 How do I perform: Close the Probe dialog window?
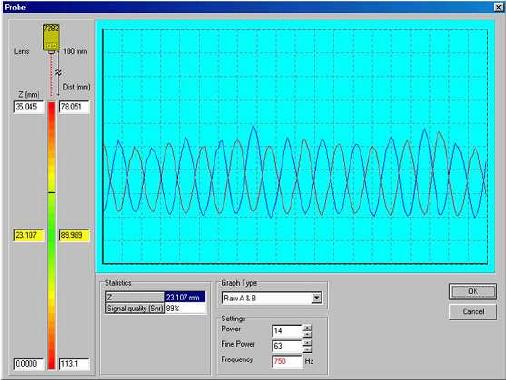tap(498, 7)
